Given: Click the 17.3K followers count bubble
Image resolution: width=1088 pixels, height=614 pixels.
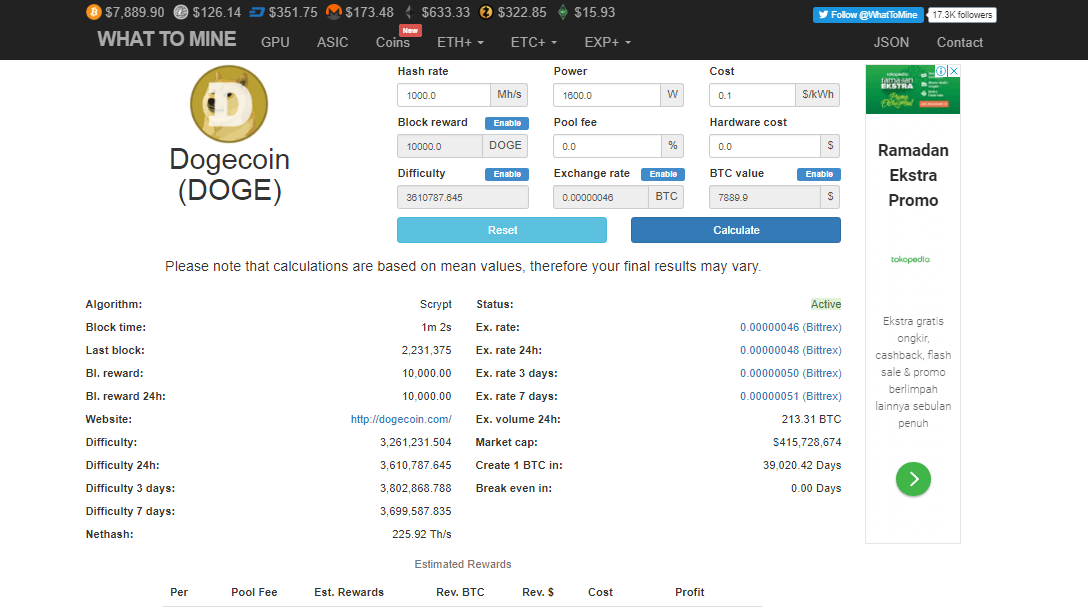Looking at the screenshot, I should click(x=962, y=15).
